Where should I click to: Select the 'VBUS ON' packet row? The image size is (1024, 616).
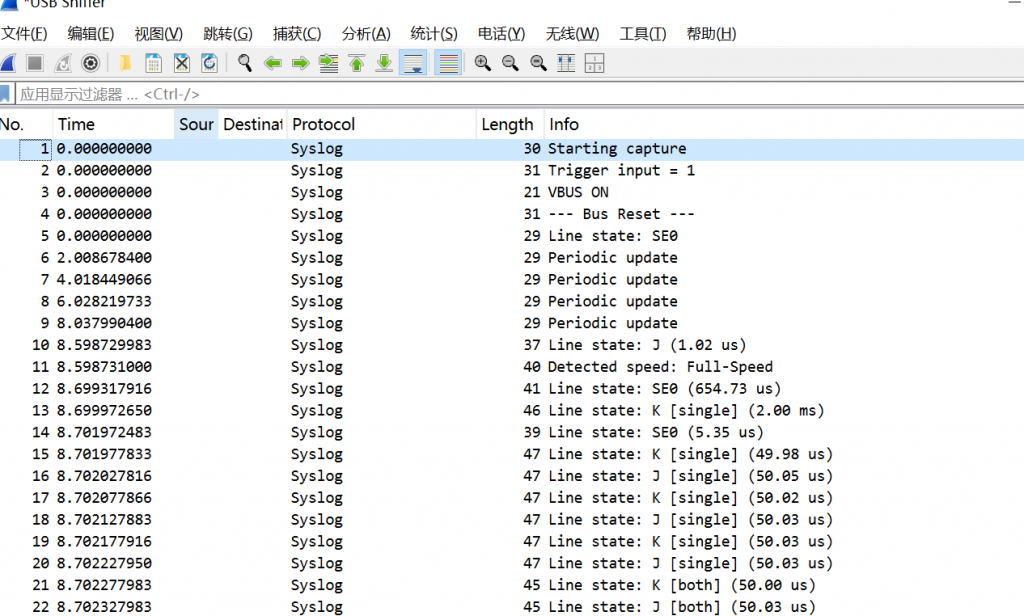click(512, 193)
